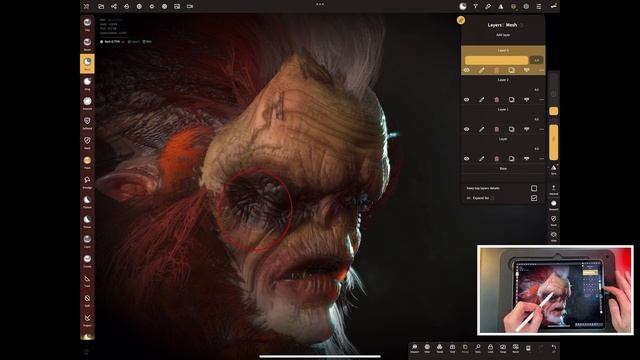Toggle Sym symmetry button on right bar
The width and height of the screenshot is (640, 360).
553,170
